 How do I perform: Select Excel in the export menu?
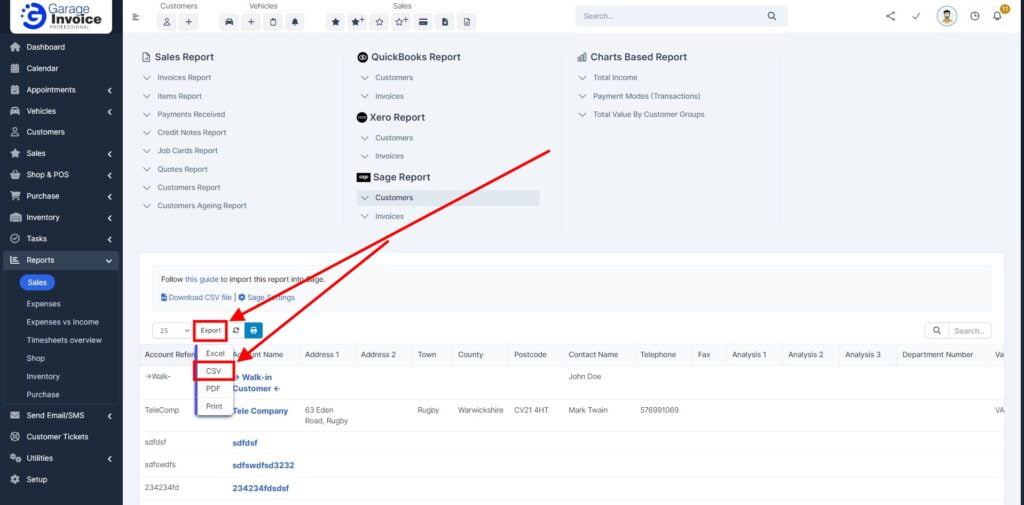click(215, 353)
